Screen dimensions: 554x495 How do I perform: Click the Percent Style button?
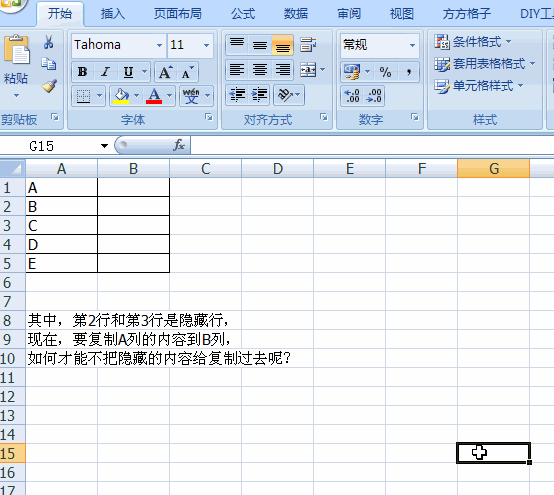point(385,72)
